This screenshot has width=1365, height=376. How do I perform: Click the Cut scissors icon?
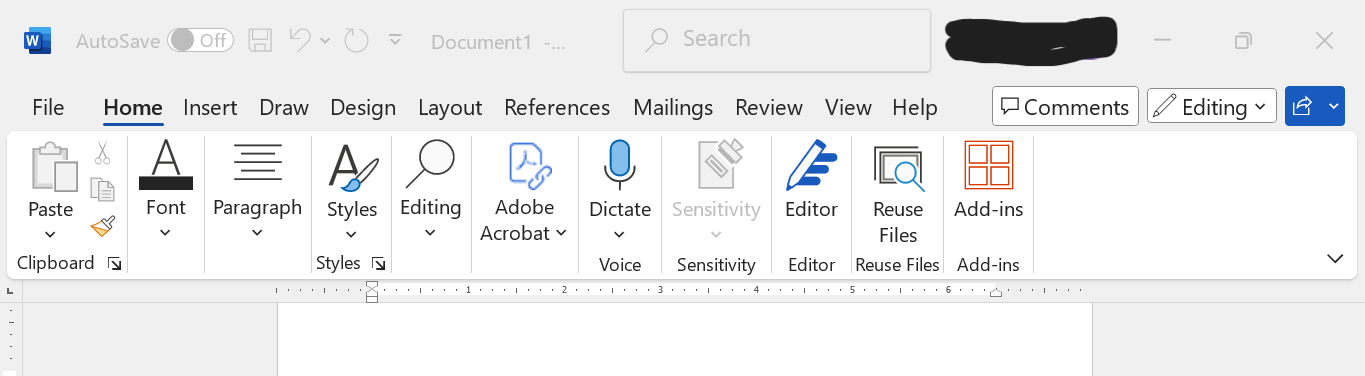coord(102,153)
